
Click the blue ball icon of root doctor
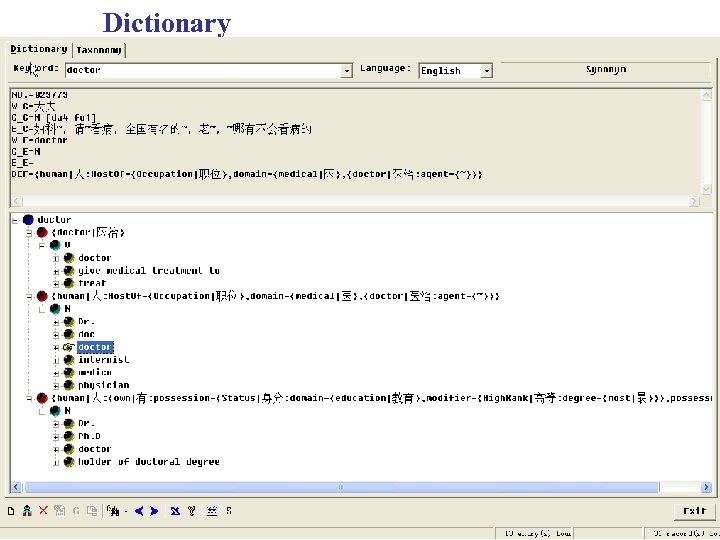tap(28, 219)
